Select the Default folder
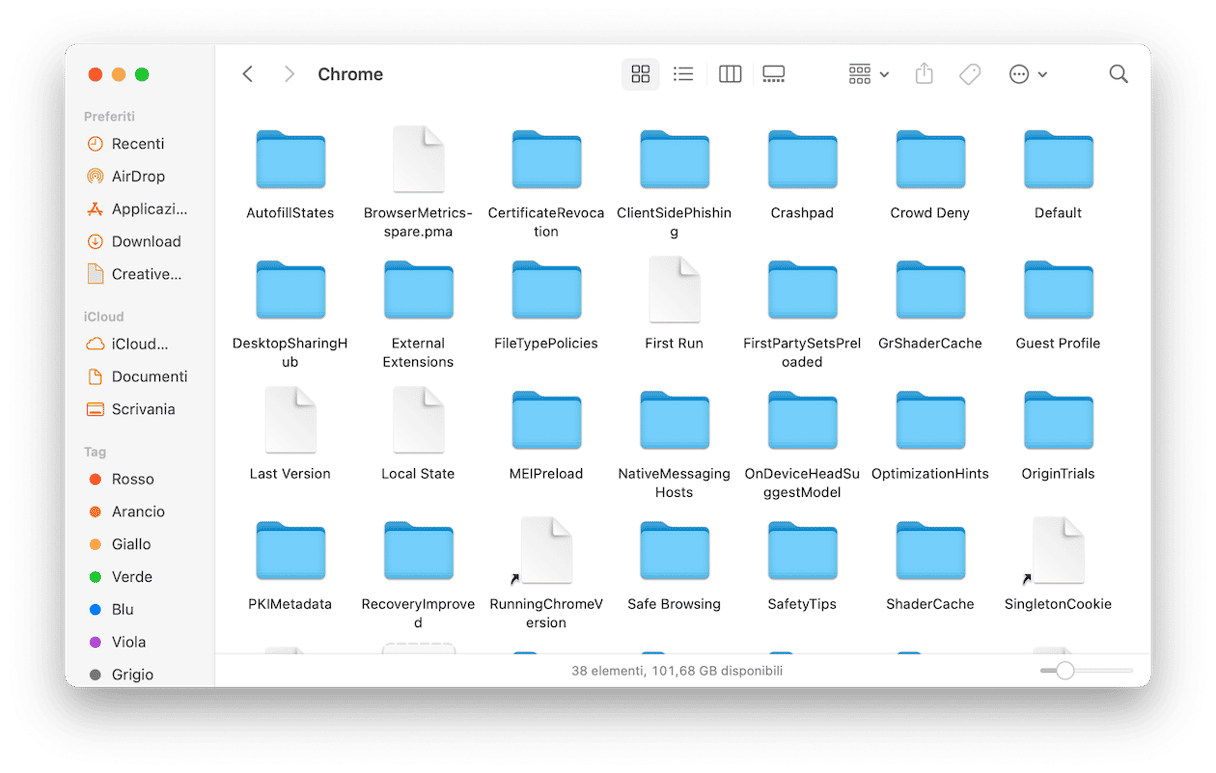The width and height of the screenshot is (1216, 773). (x=1058, y=160)
